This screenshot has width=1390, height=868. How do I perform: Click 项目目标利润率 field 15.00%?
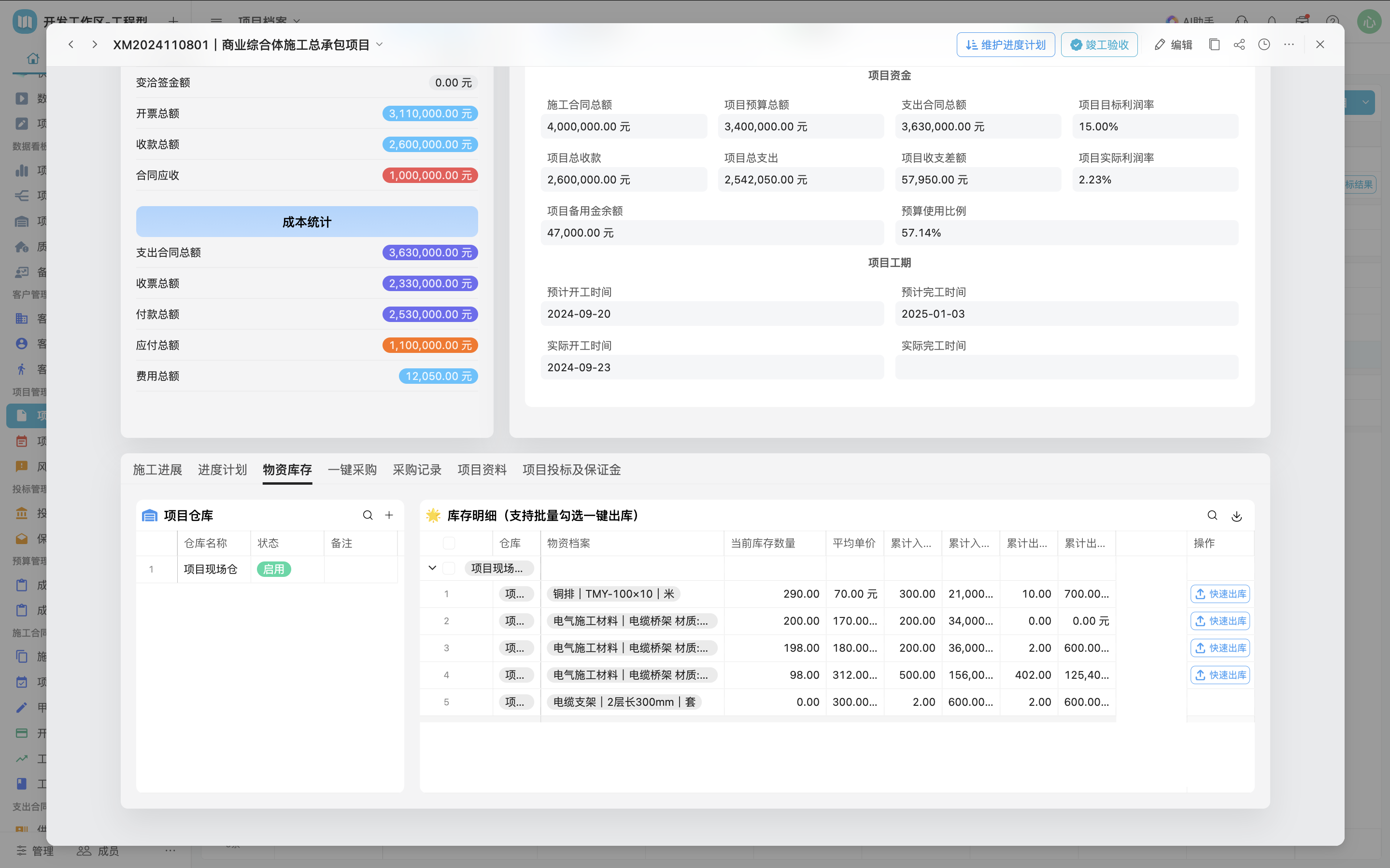tap(1155, 126)
